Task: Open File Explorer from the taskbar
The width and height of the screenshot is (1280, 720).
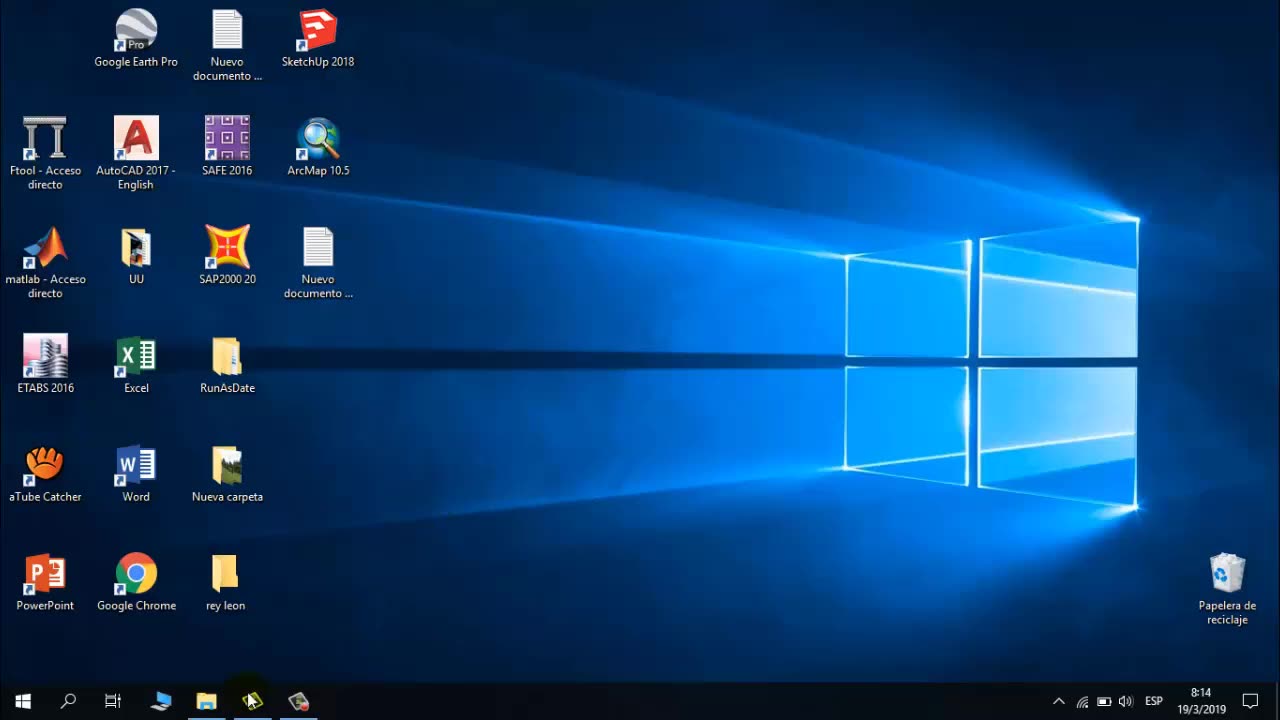Action: coord(206,701)
